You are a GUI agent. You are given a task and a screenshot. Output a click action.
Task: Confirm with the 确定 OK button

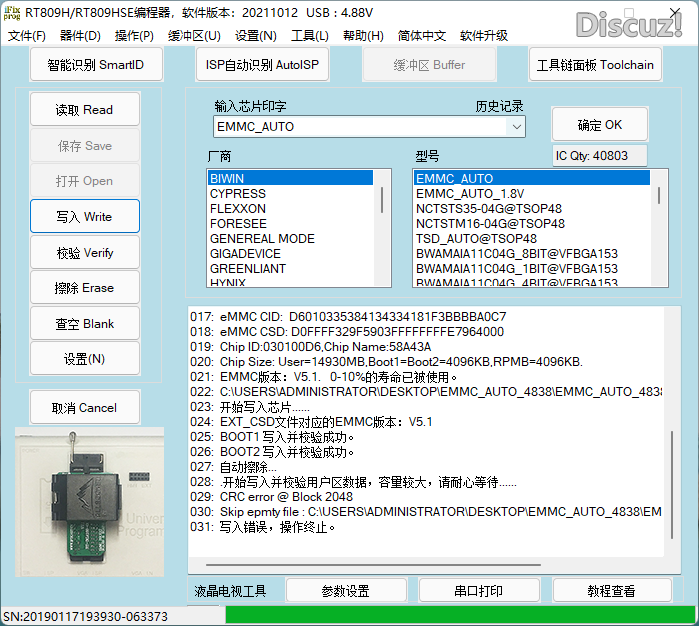599,125
